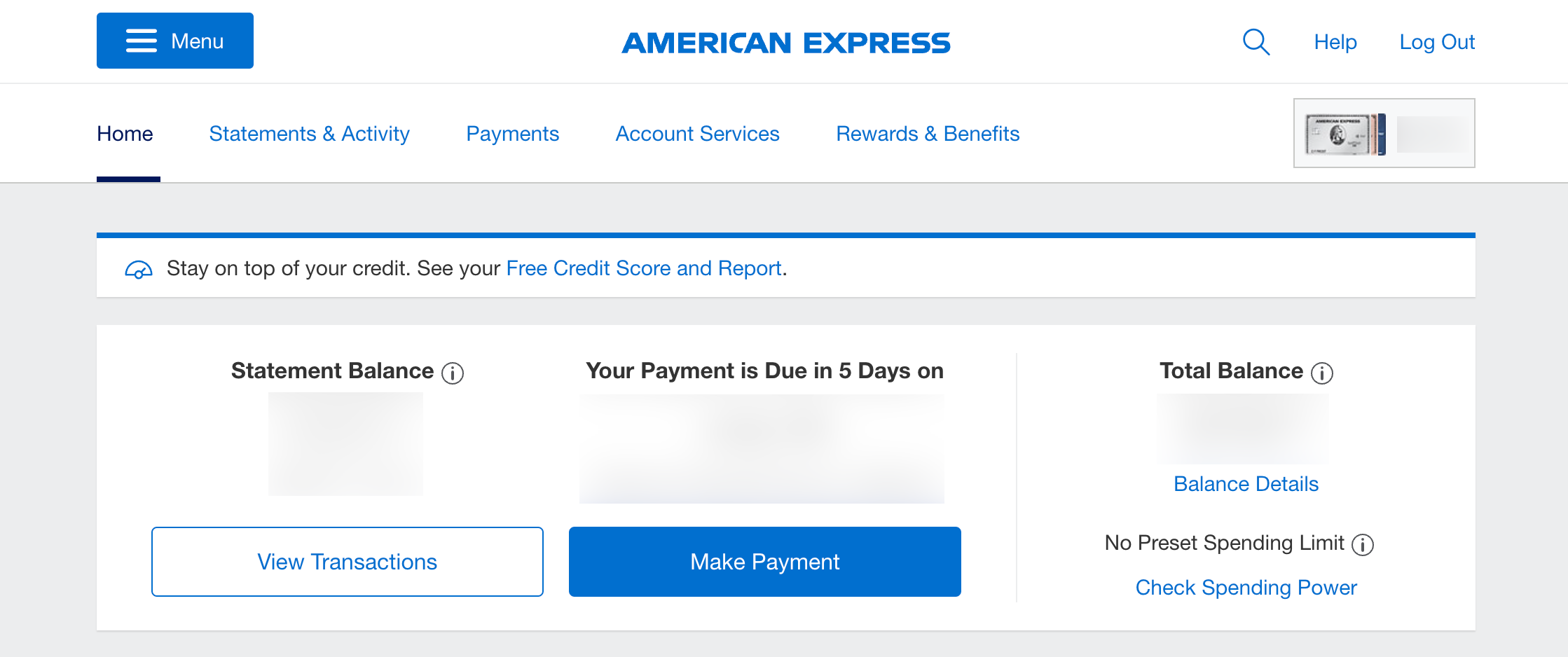Viewport: 1568px width, 657px height.
Task: Open the Rewards & Benefits tab
Action: click(928, 133)
